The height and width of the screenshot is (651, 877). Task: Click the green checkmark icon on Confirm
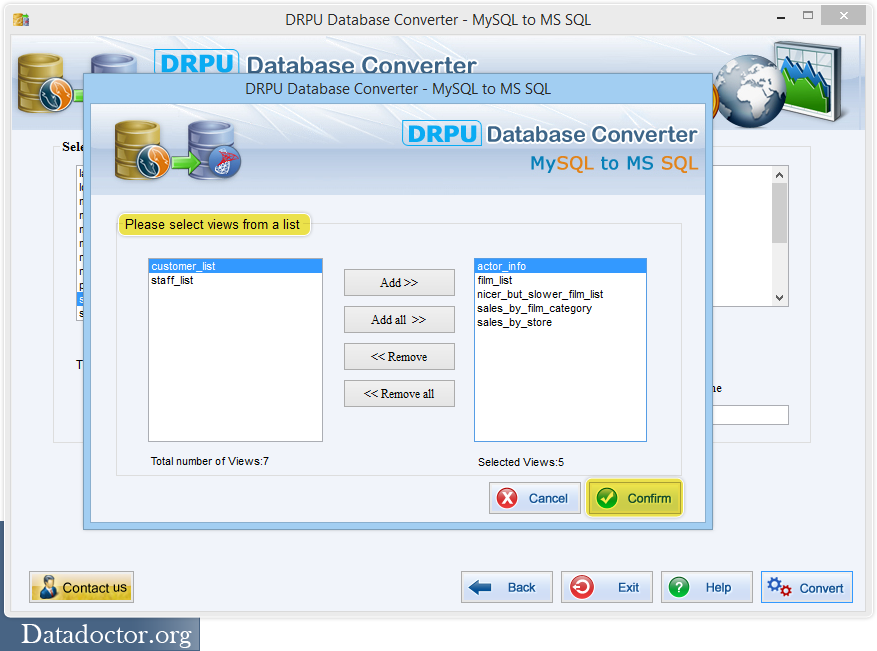pos(607,498)
